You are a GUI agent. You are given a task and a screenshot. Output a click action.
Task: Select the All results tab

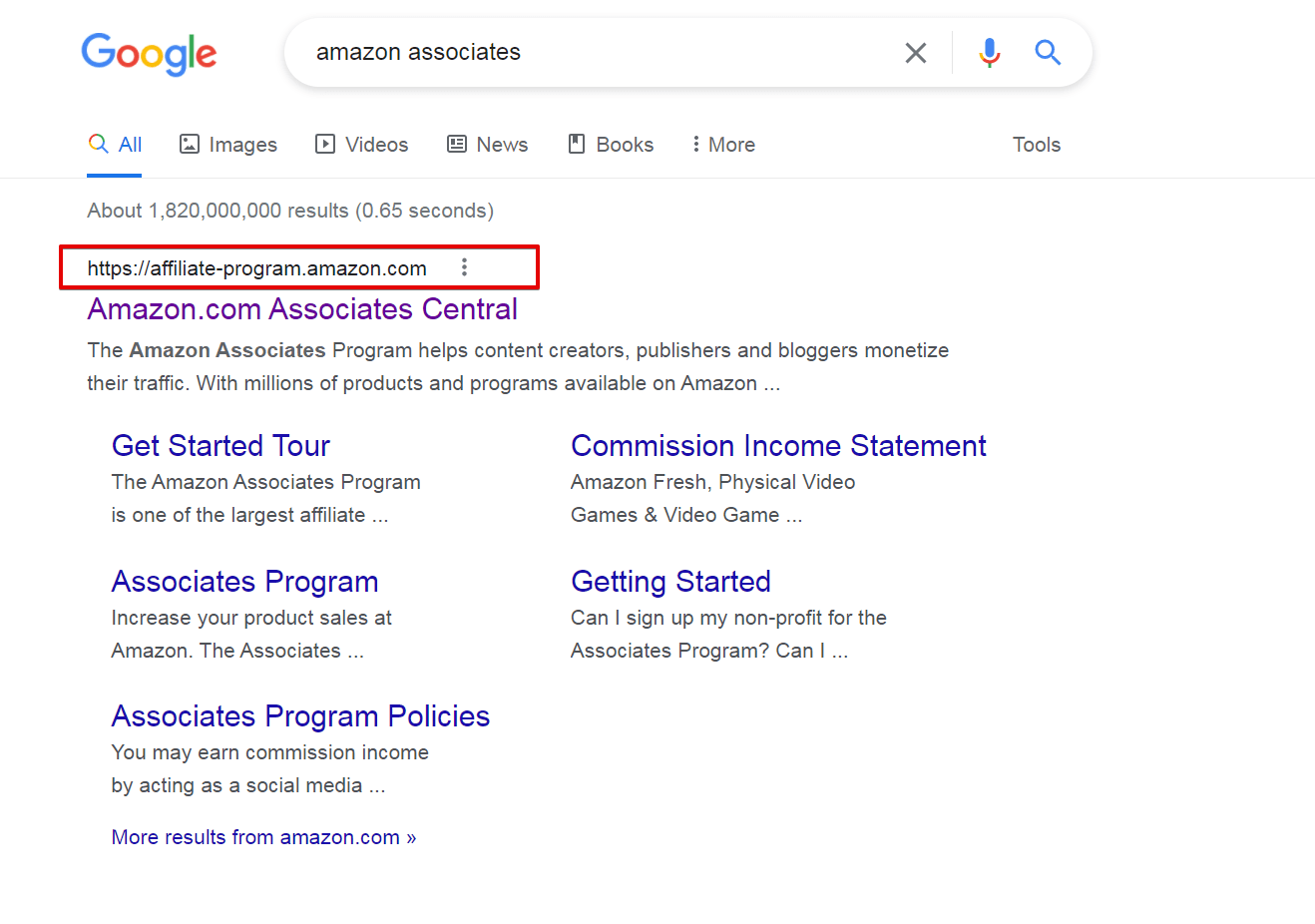(x=115, y=145)
